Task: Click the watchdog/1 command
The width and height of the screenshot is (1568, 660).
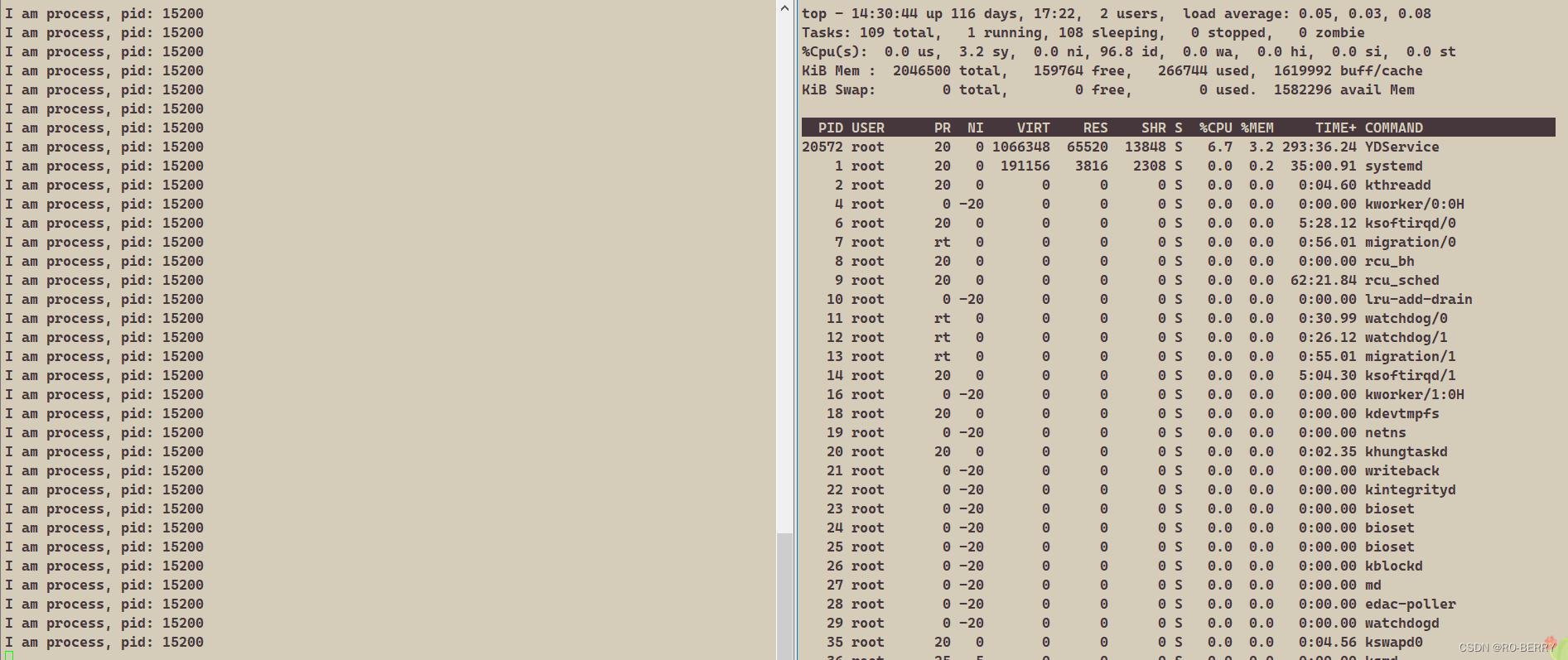Action: 1406,337
